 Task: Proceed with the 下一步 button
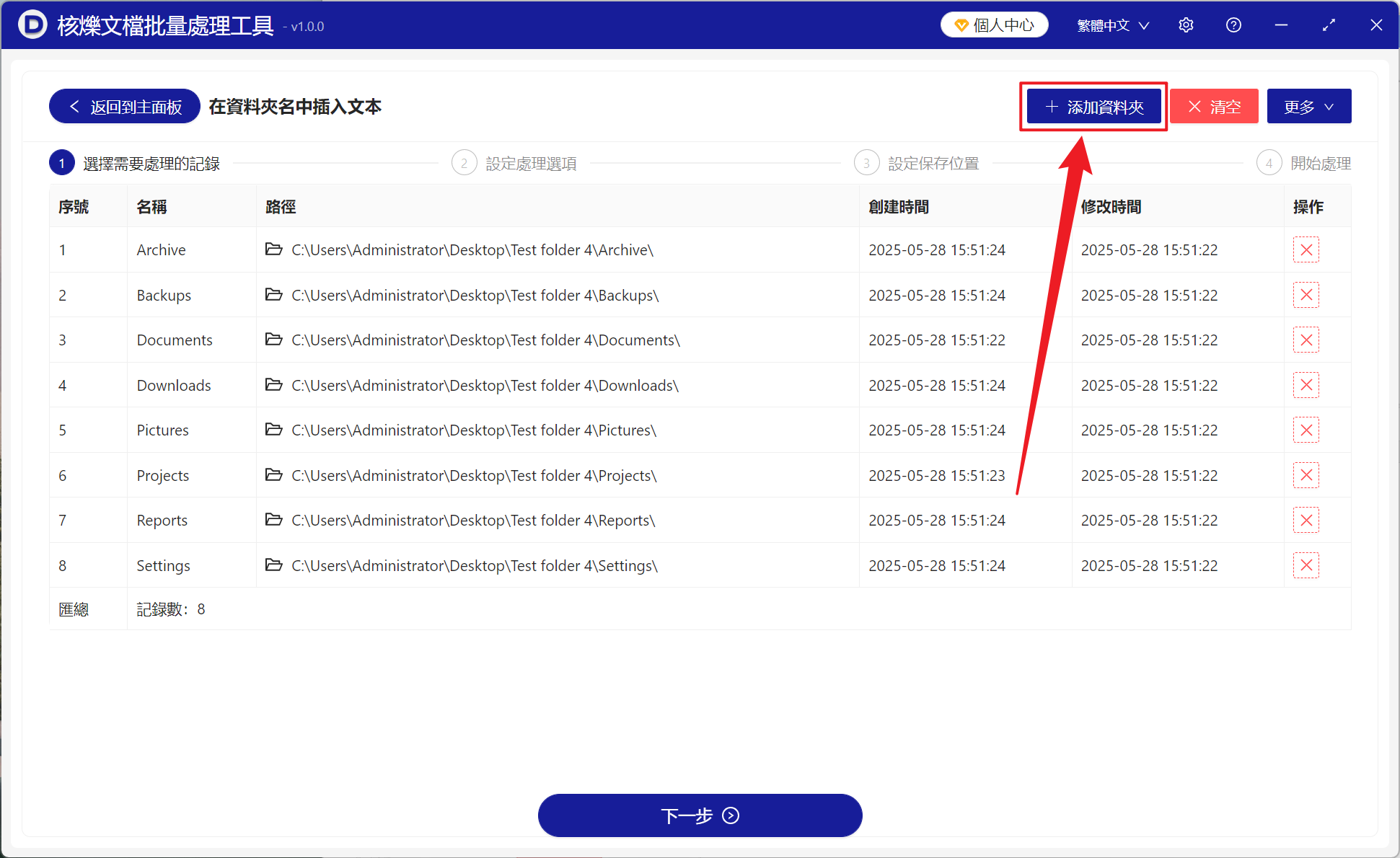[700, 815]
